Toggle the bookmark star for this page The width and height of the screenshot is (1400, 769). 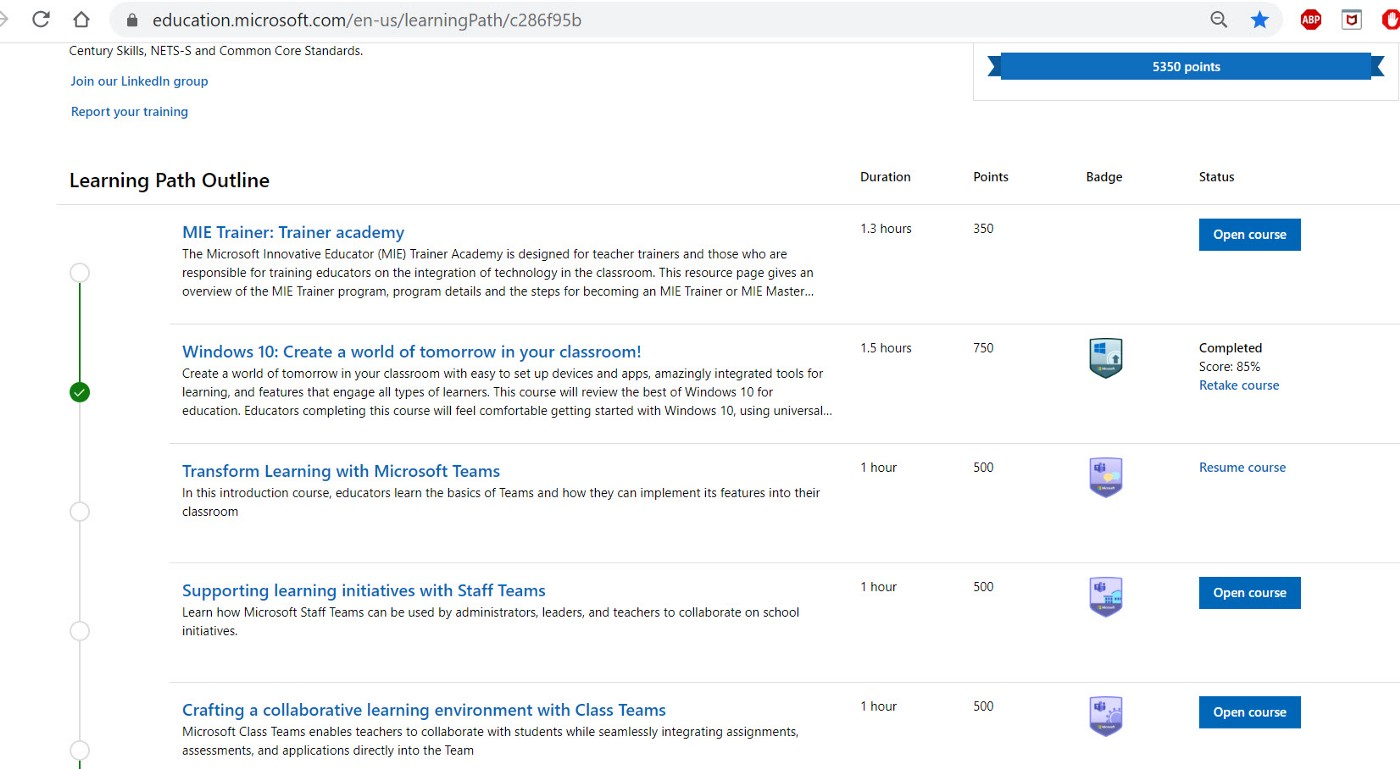[1261, 19]
